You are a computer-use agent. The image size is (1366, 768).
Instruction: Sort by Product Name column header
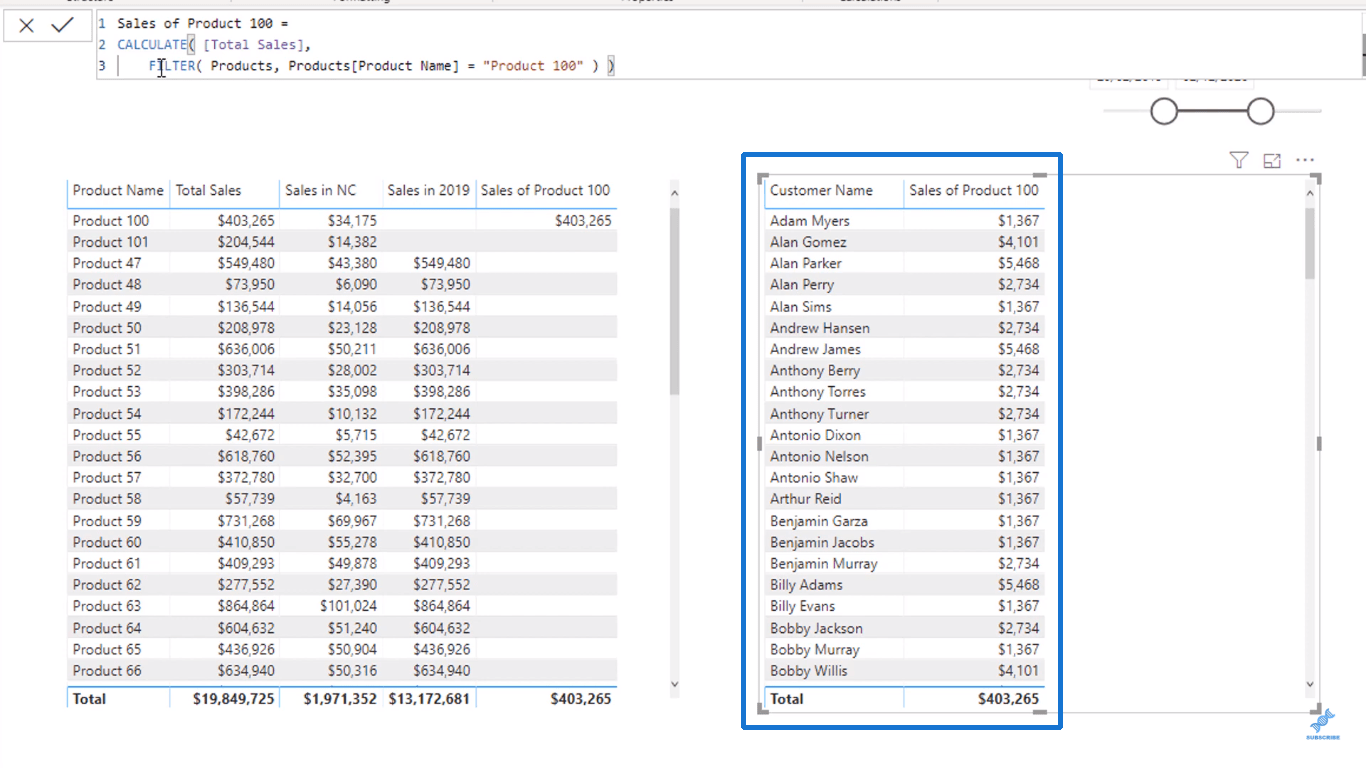click(118, 190)
